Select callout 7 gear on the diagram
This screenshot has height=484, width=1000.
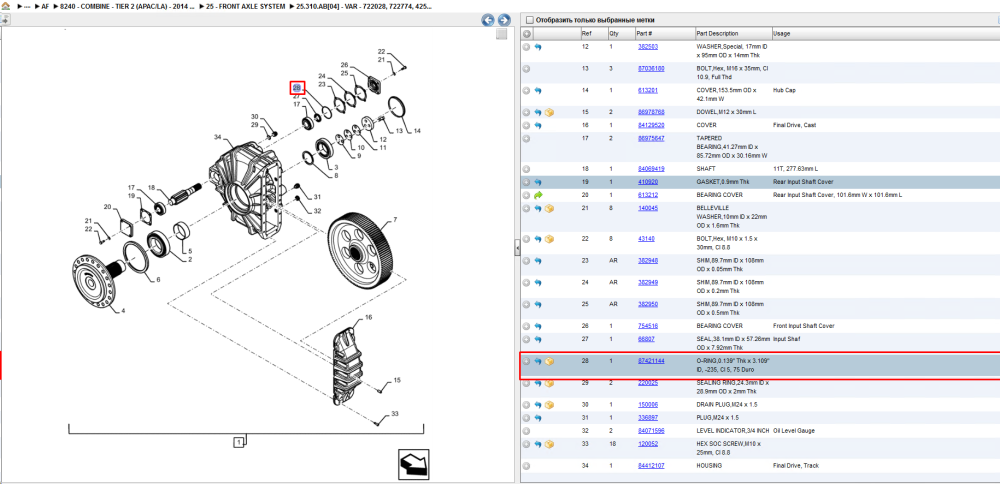pyautogui.click(x=395, y=220)
